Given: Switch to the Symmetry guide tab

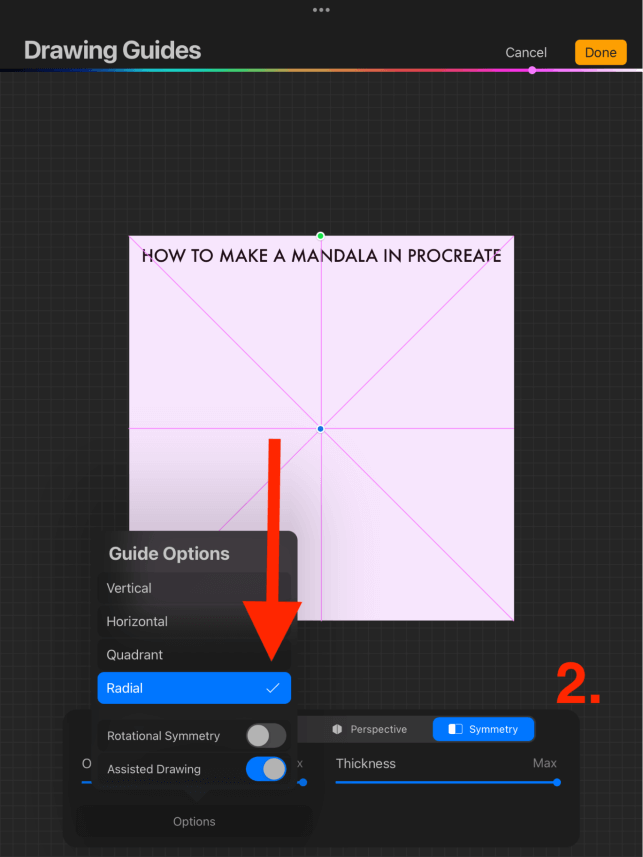Looking at the screenshot, I should point(483,729).
